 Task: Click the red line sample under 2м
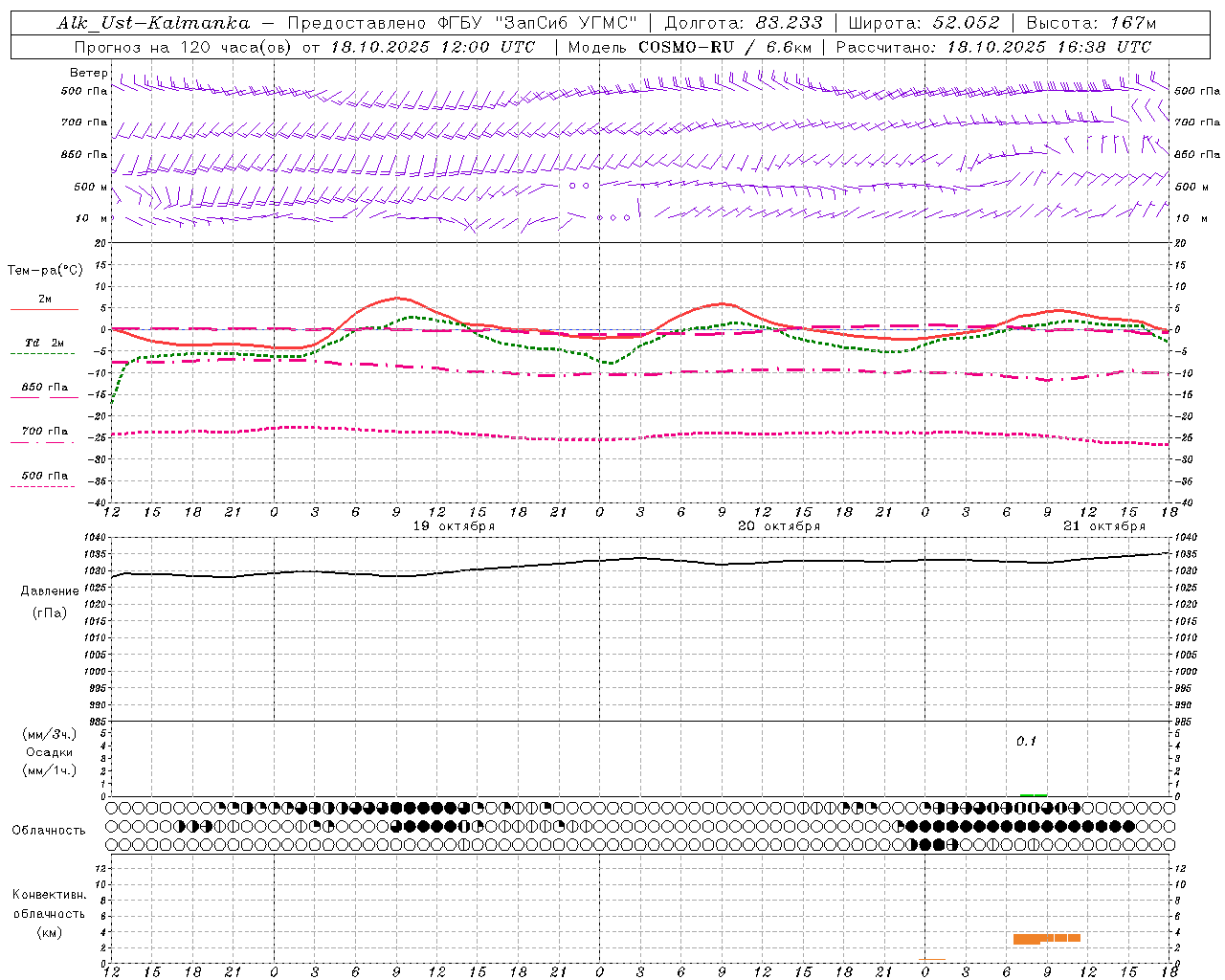[x=44, y=309]
